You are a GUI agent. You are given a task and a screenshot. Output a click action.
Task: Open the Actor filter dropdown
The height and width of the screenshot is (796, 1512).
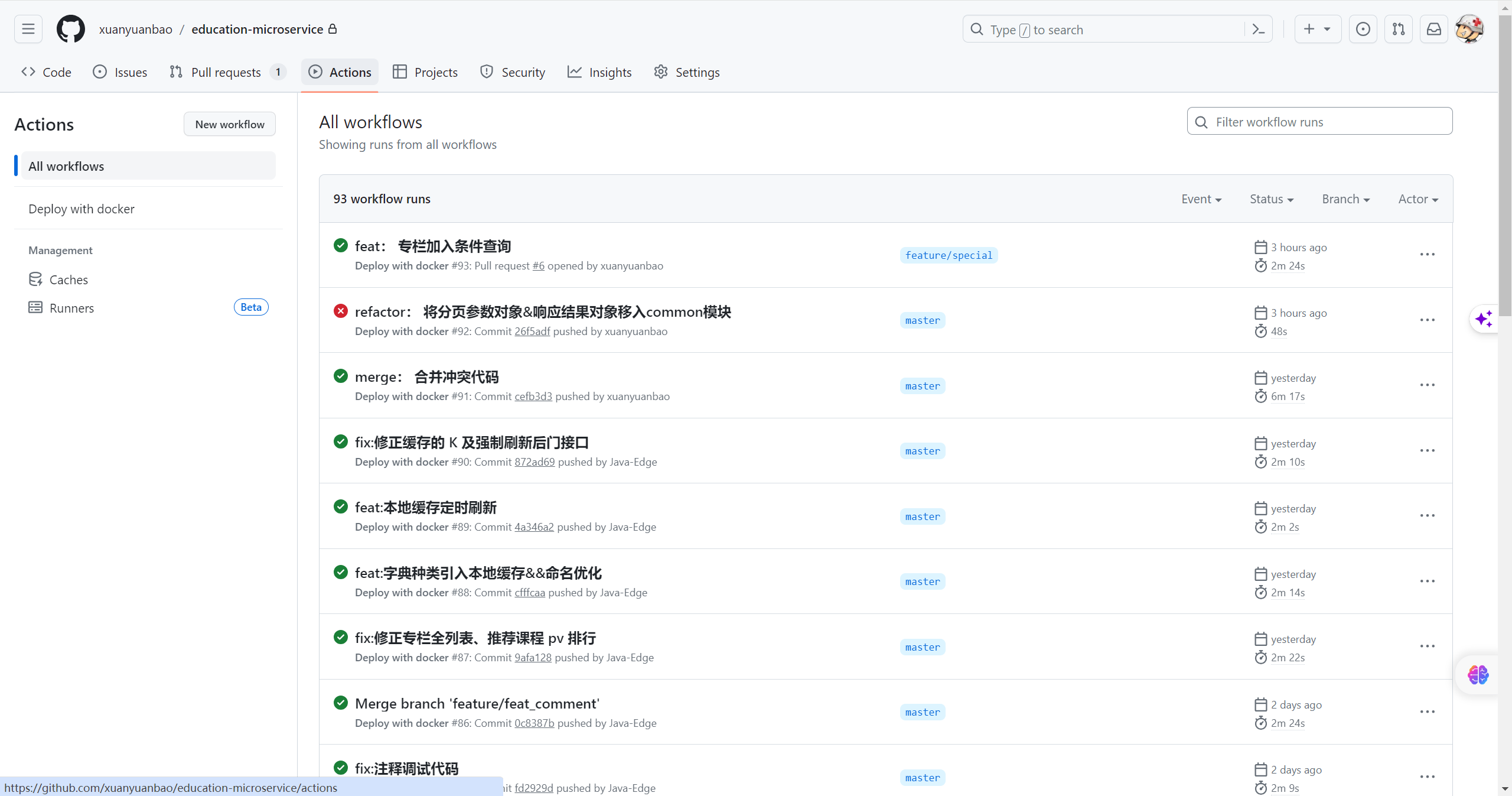coord(1418,198)
